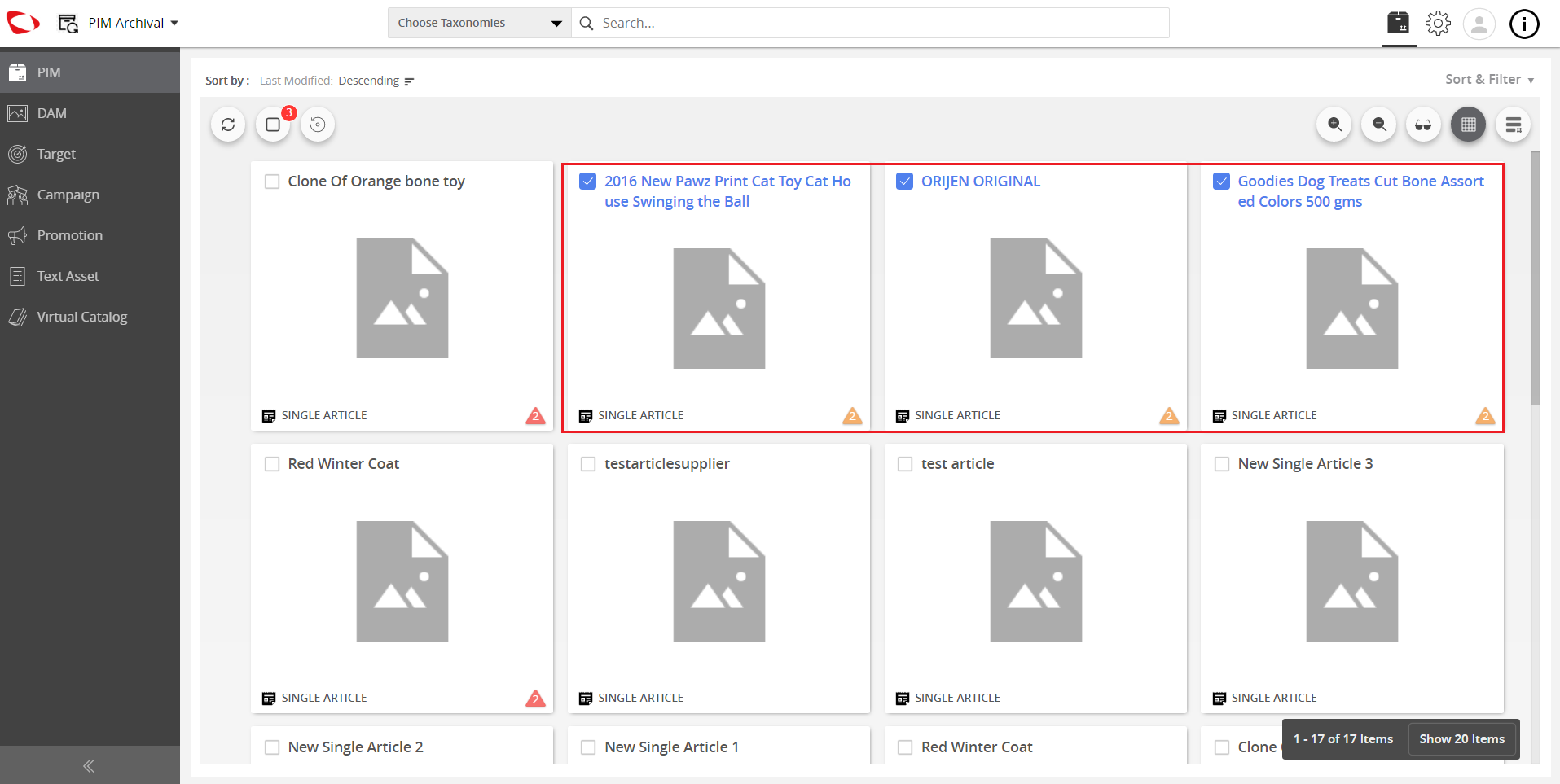Viewport: 1560px width, 784px height.
Task: Expand the Sort & Filter panel
Action: [x=1489, y=79]
